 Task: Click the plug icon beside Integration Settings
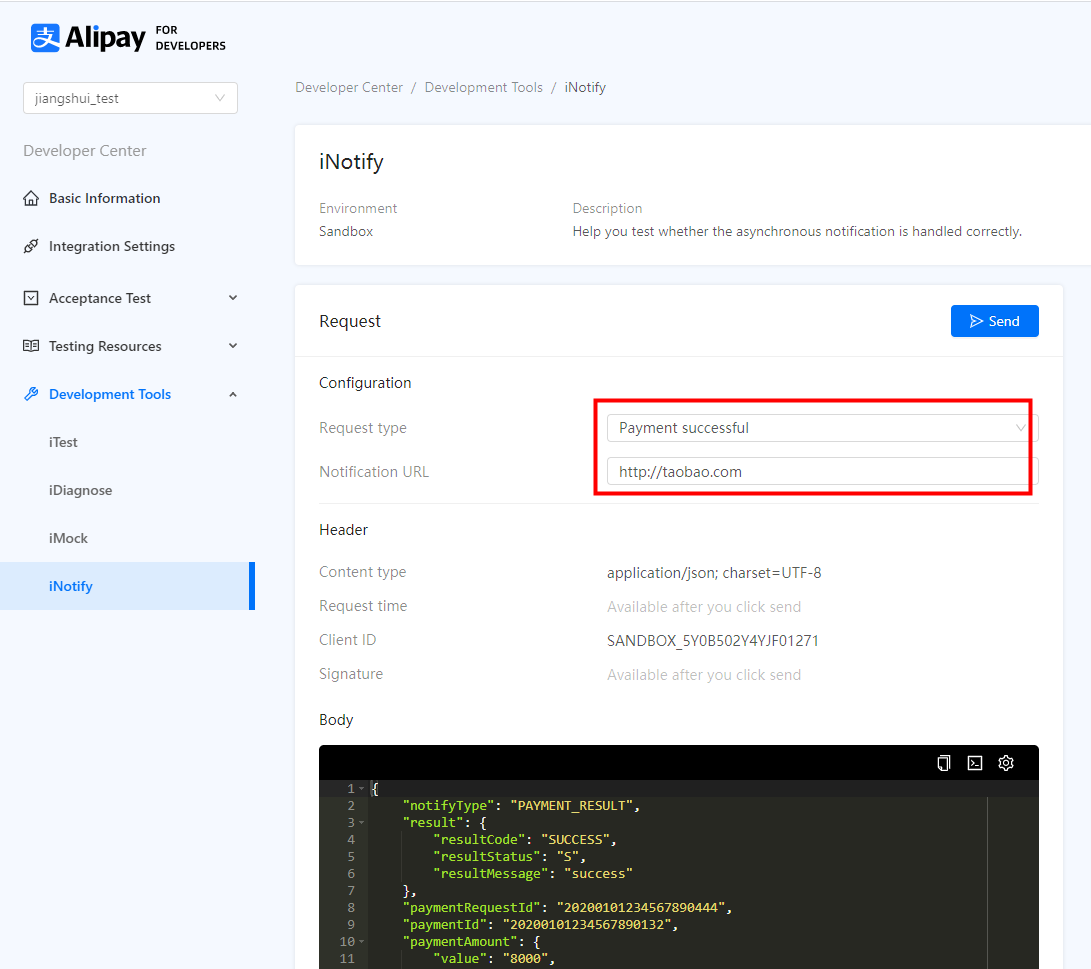pyautogui.click(x=31, y=246)
